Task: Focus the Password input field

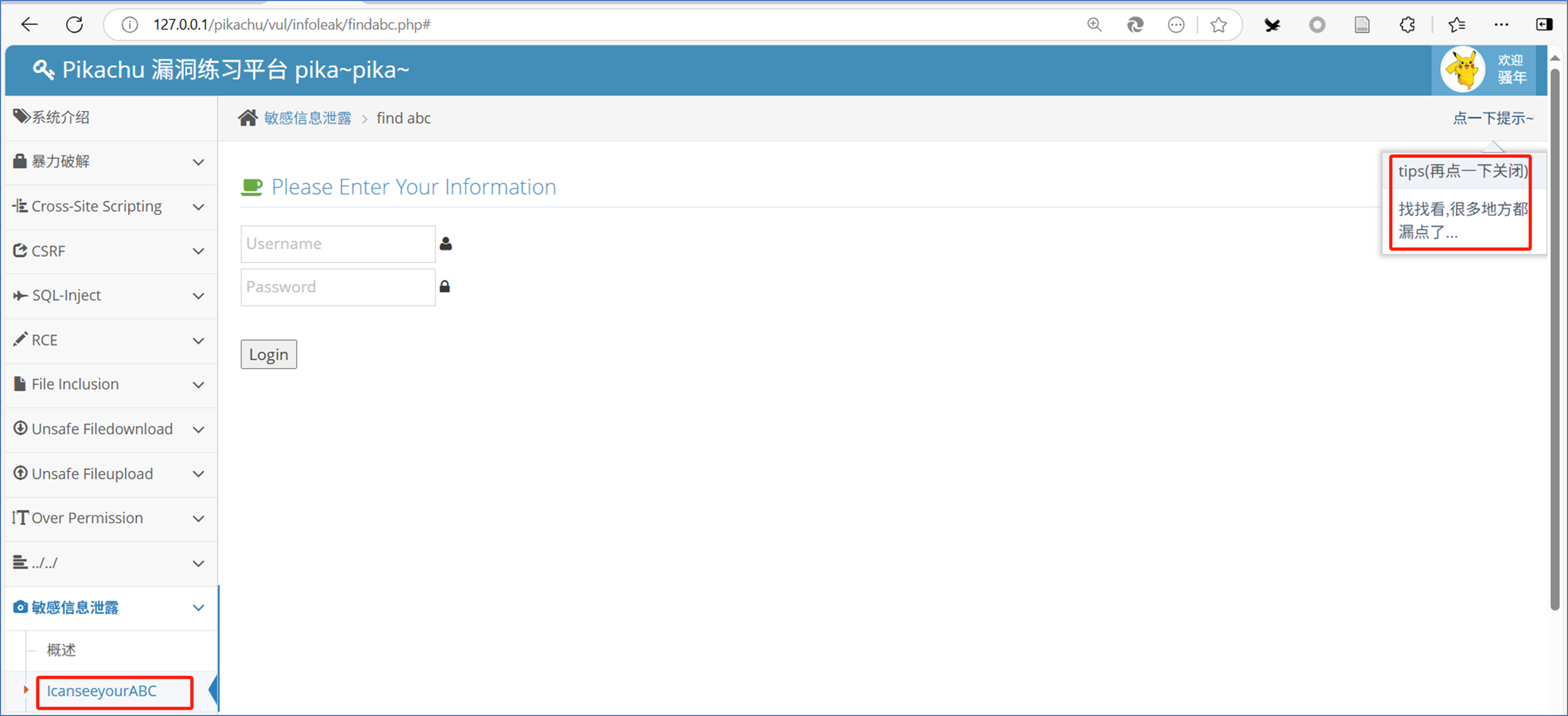Action: [x=338, y=287]
